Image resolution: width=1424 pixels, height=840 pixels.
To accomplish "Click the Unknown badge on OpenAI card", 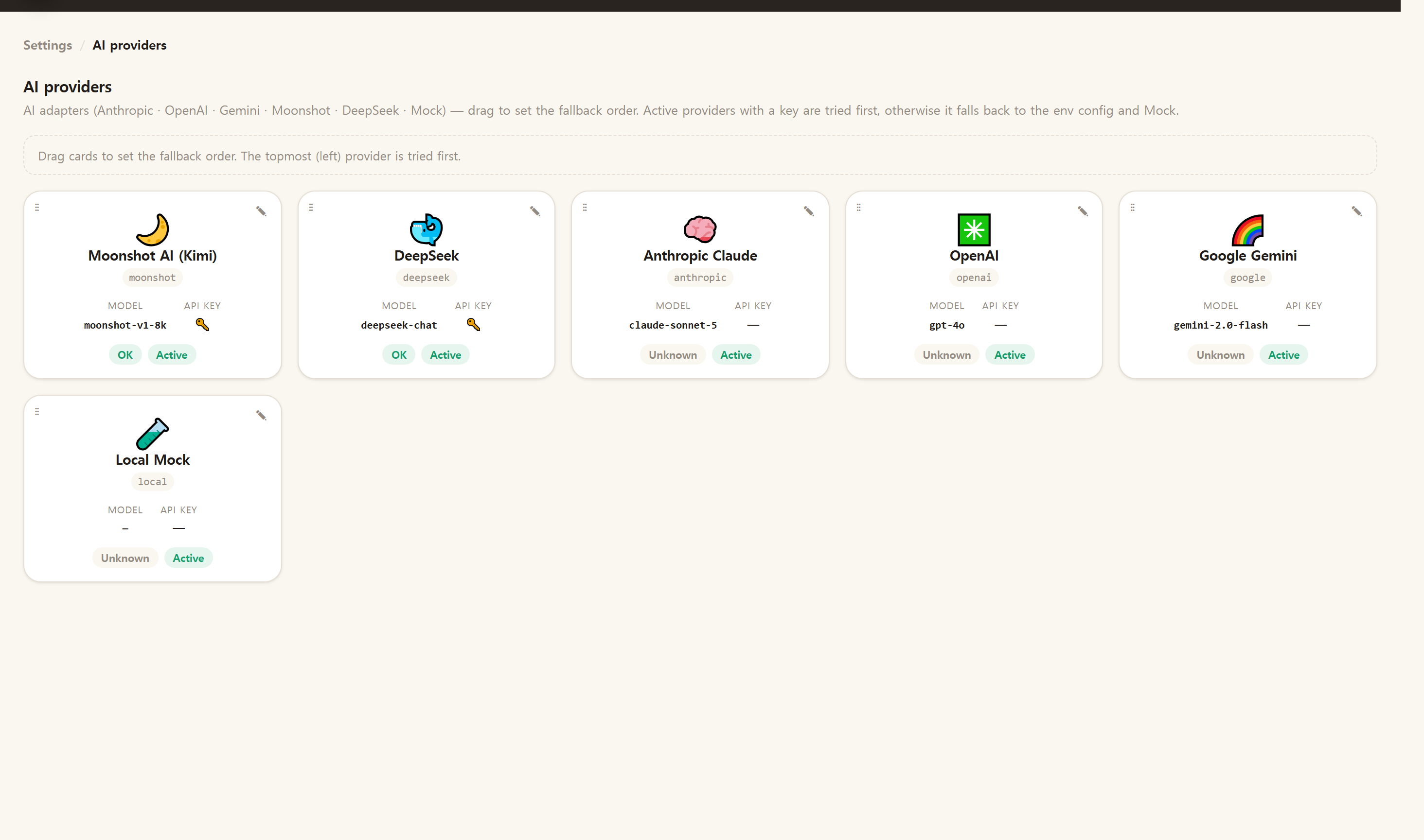I will pyautogui.click(x=947, y=355).
